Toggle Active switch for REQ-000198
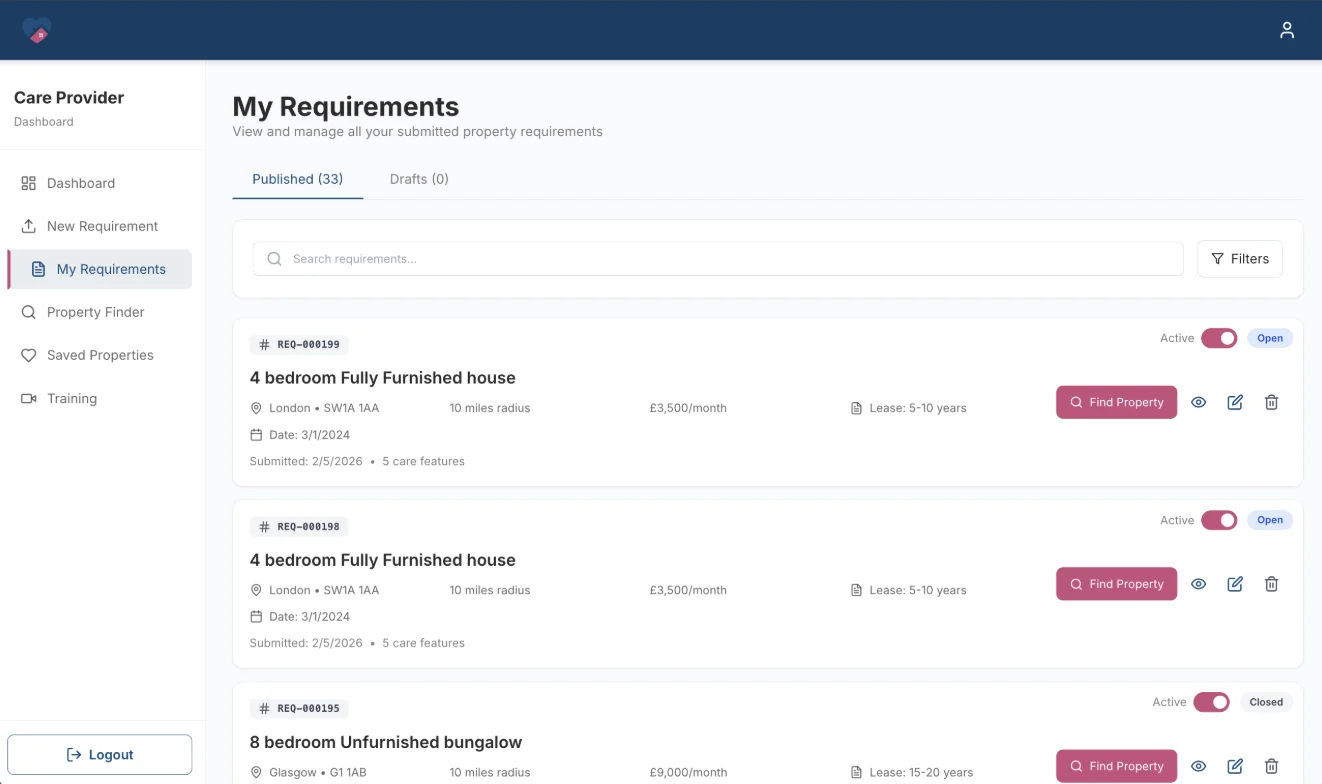 pyautogui.click(x=1219, y=520)
